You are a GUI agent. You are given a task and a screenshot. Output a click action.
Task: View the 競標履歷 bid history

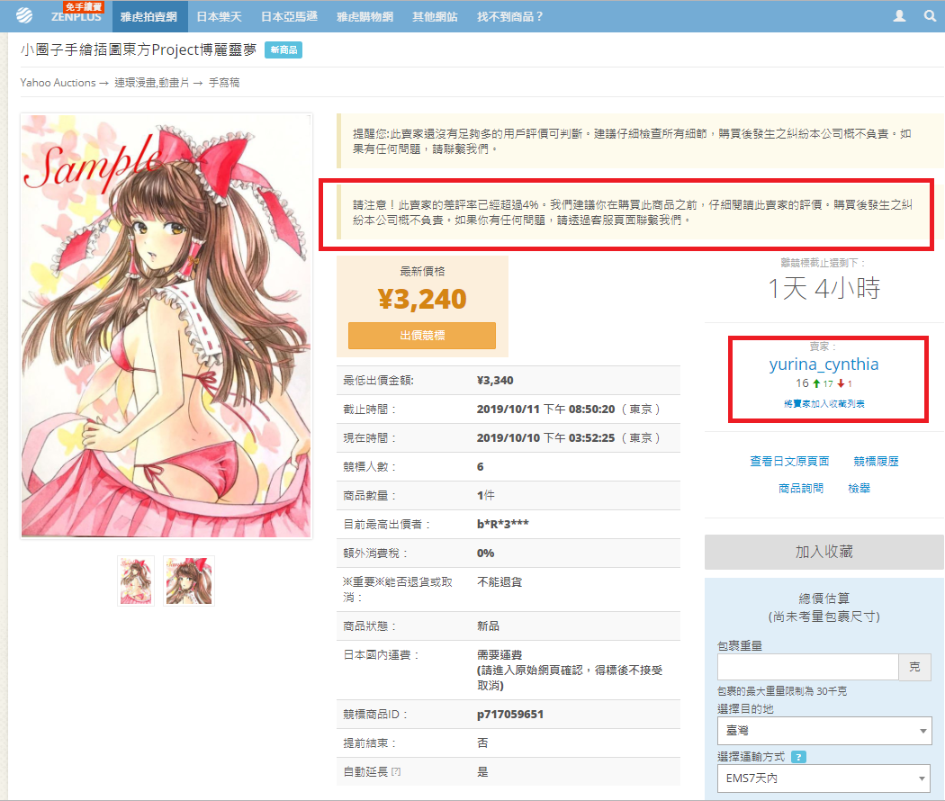click(x=876, y=461)
